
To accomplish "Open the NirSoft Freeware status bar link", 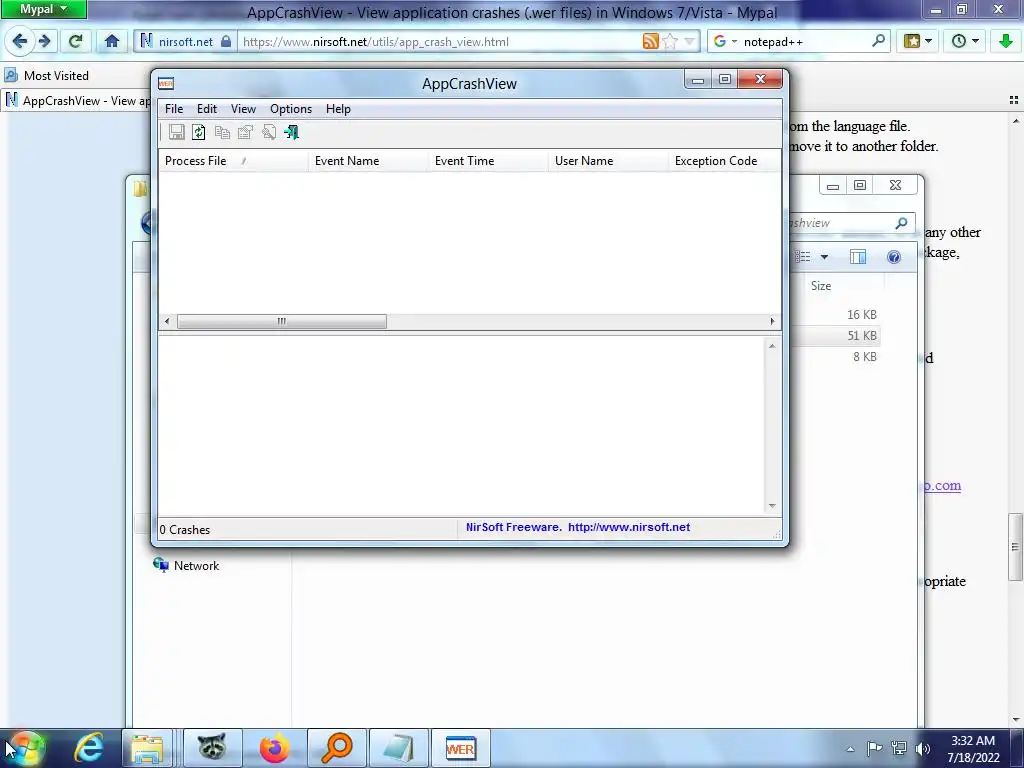I will (x=578, y=527).
